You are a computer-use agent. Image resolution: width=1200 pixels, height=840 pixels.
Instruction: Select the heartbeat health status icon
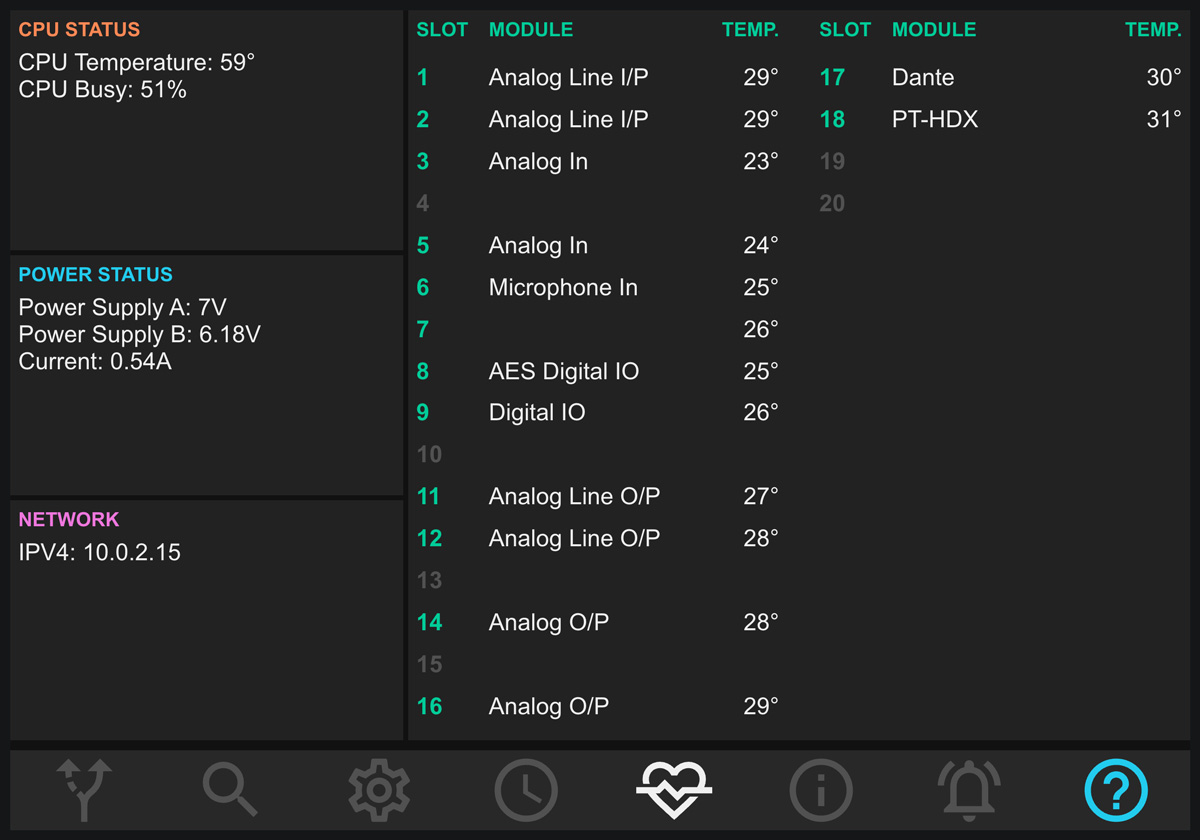click(x=673, y=790)
